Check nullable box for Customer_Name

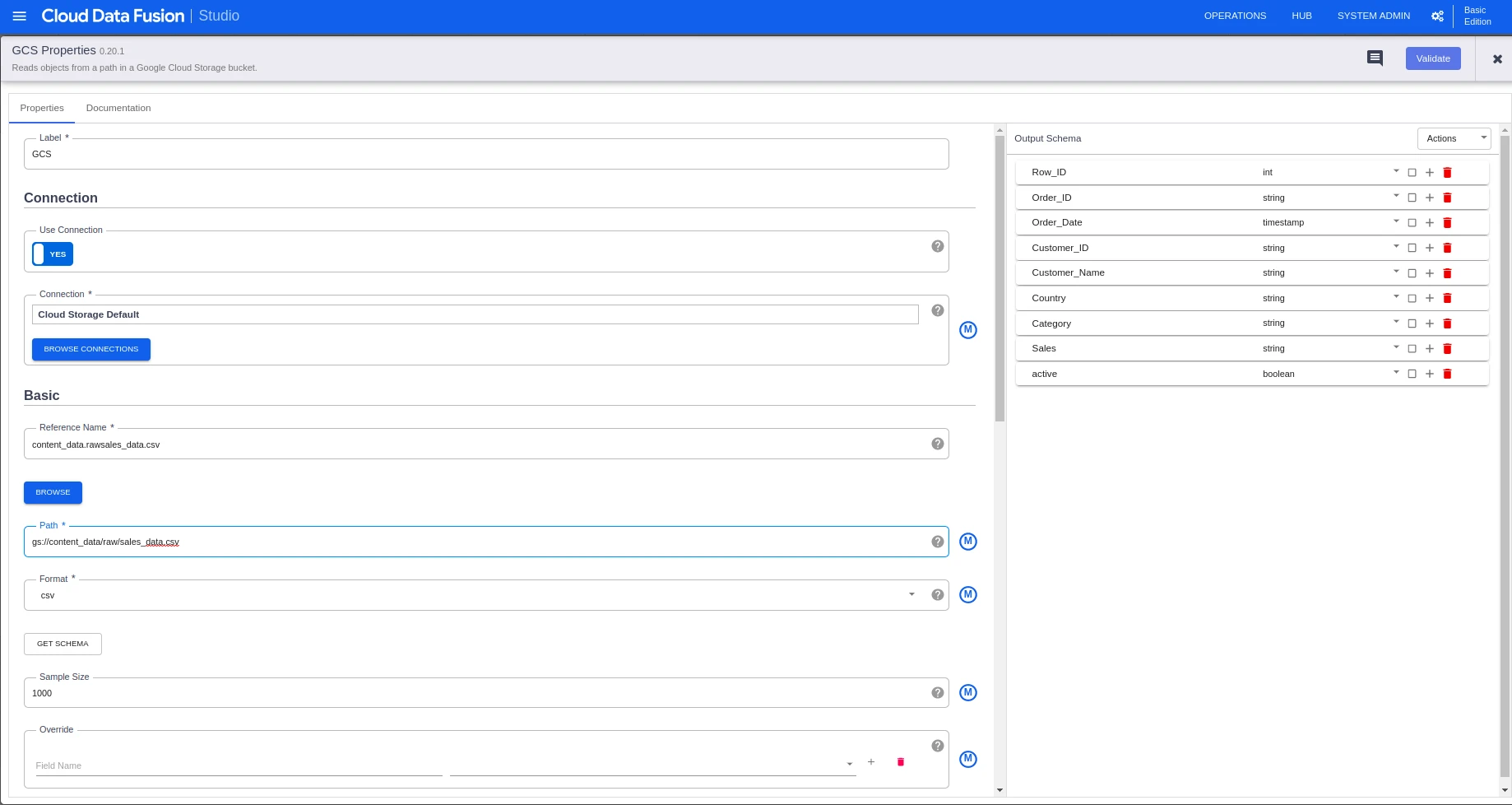point(1412,273)
